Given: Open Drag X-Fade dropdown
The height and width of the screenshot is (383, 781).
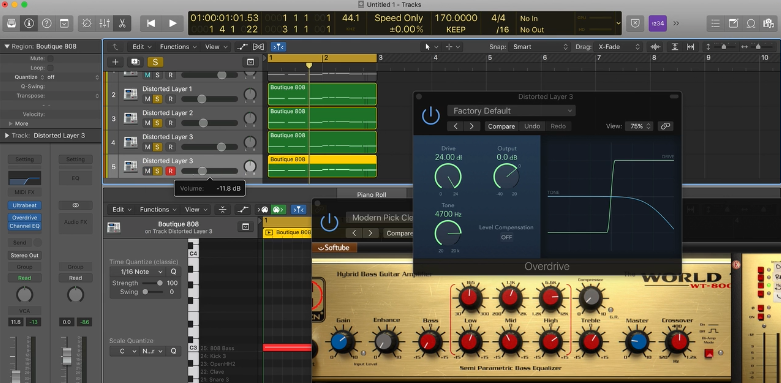Looking at the screenshot, I should [618, 47].
